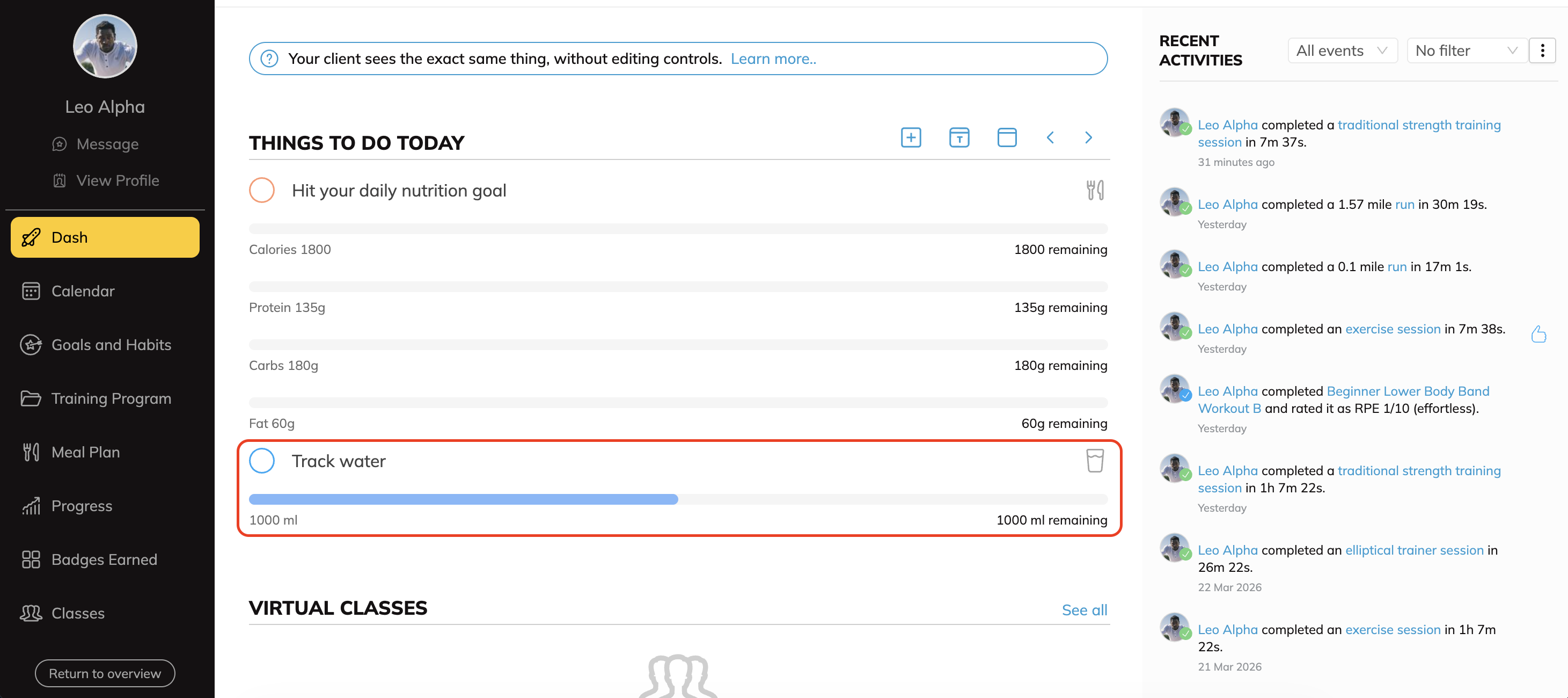The width and height of the screenshot is (1568, 698).
Task: Go to the previous day arrow
Action: pyautogui.click(x=1050, y=137)
